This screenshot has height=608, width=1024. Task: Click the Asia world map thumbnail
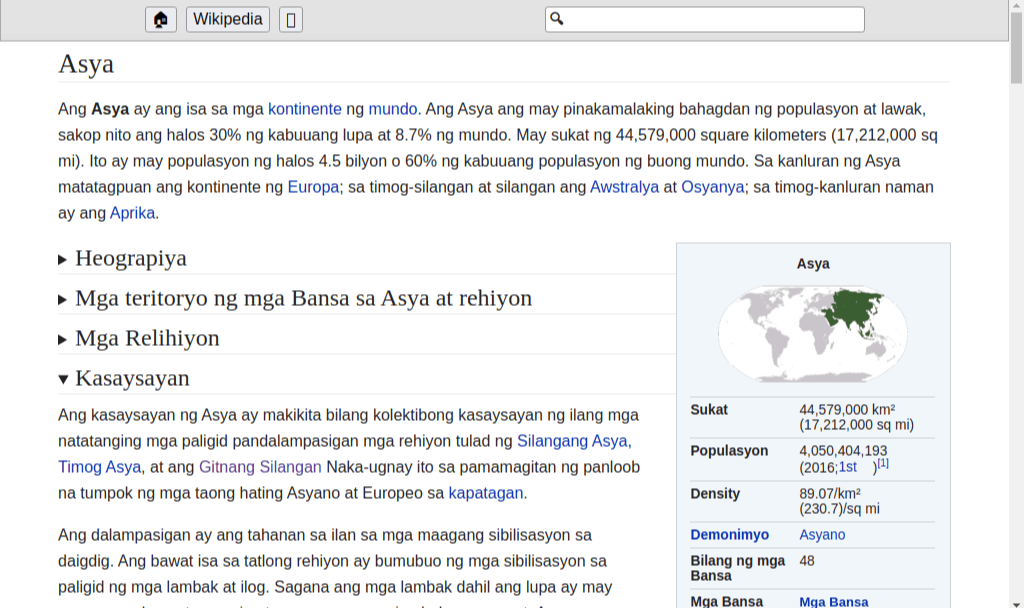[x=812, y=335]
